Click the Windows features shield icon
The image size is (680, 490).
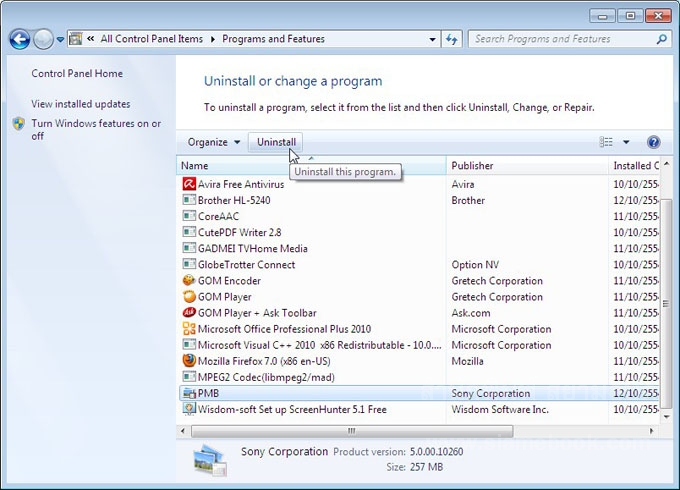(18, 124)
